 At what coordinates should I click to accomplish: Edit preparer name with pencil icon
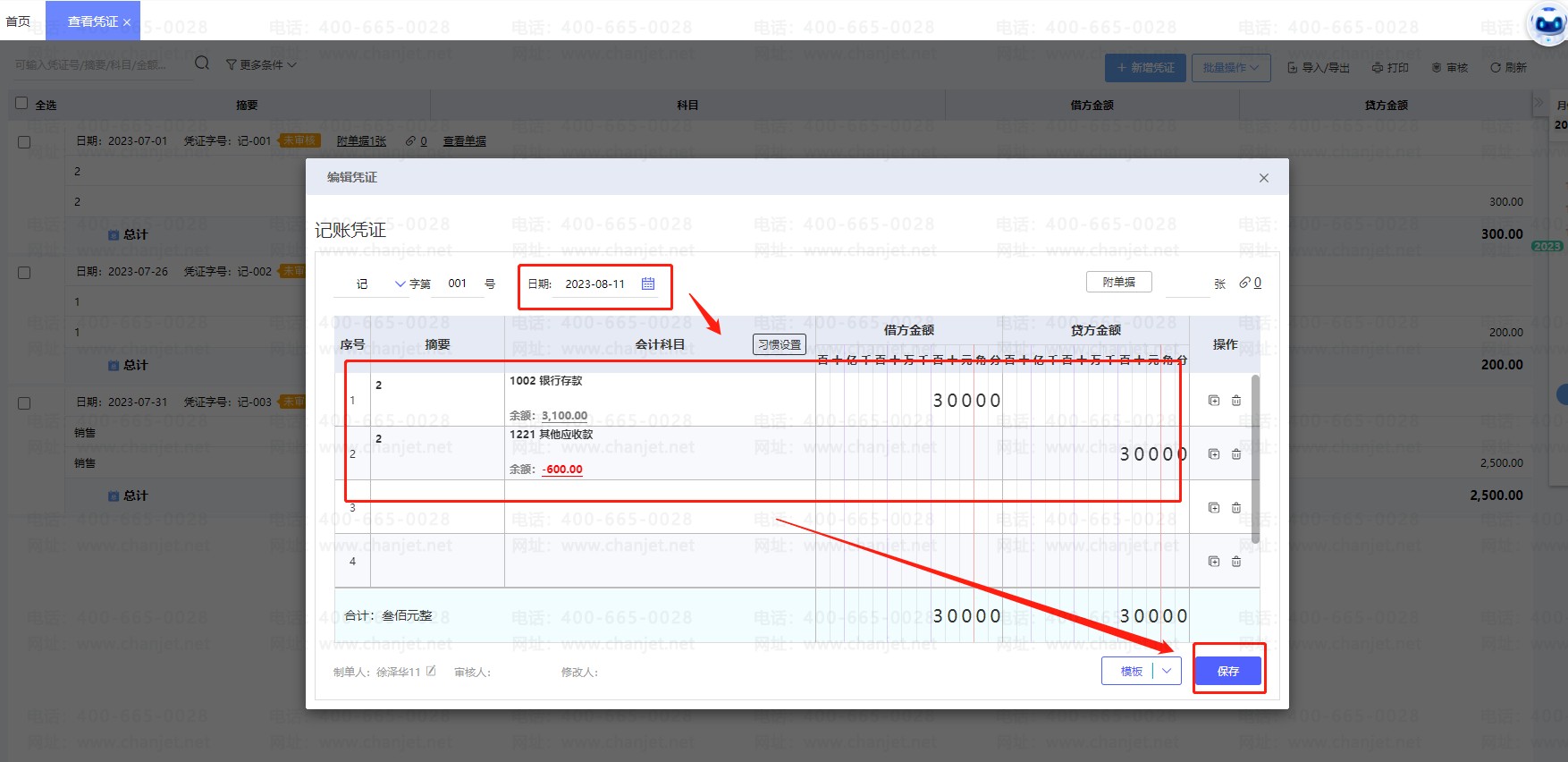tap(431, 671)
